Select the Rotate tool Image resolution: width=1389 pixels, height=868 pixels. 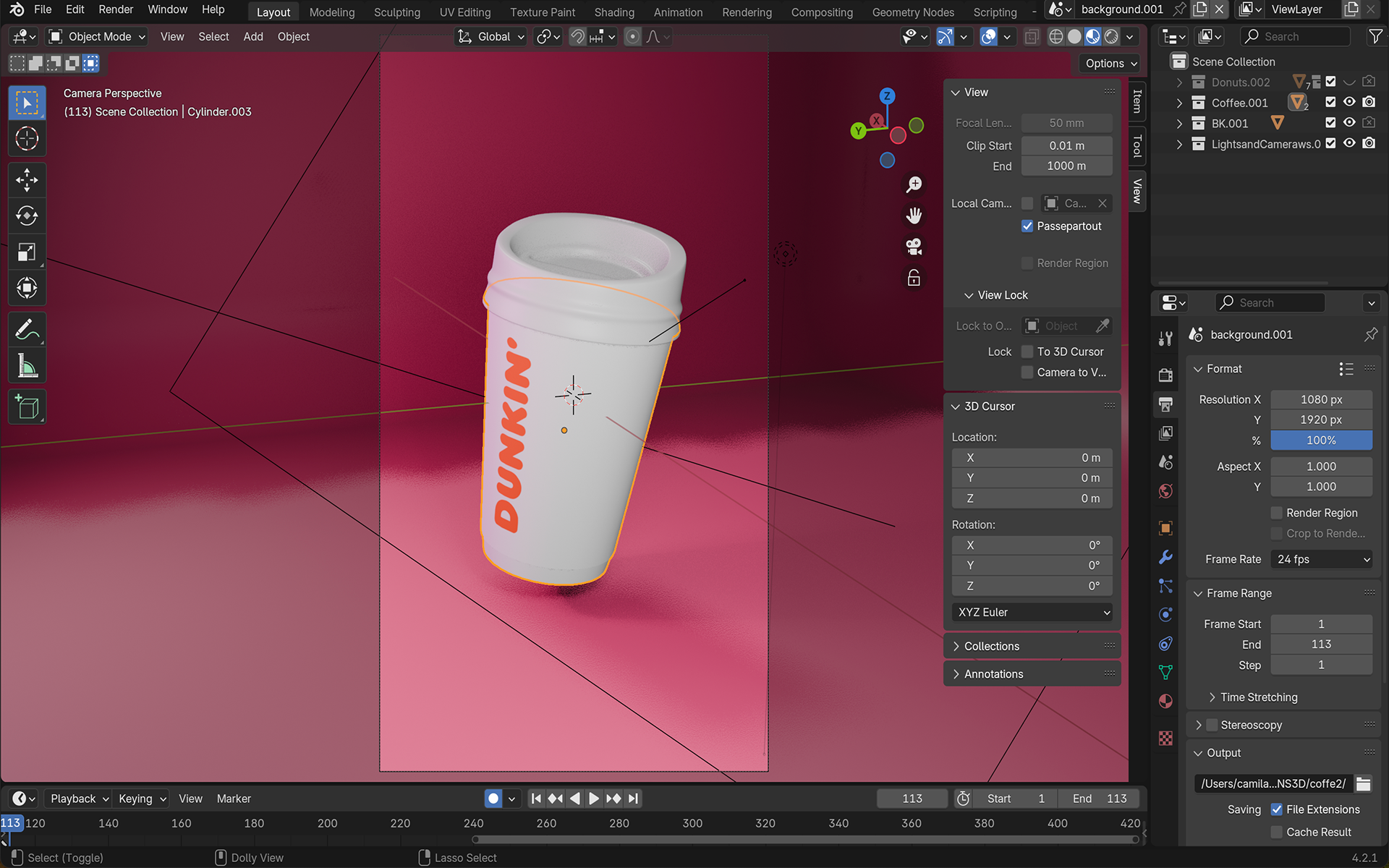[x=27, y=216]
